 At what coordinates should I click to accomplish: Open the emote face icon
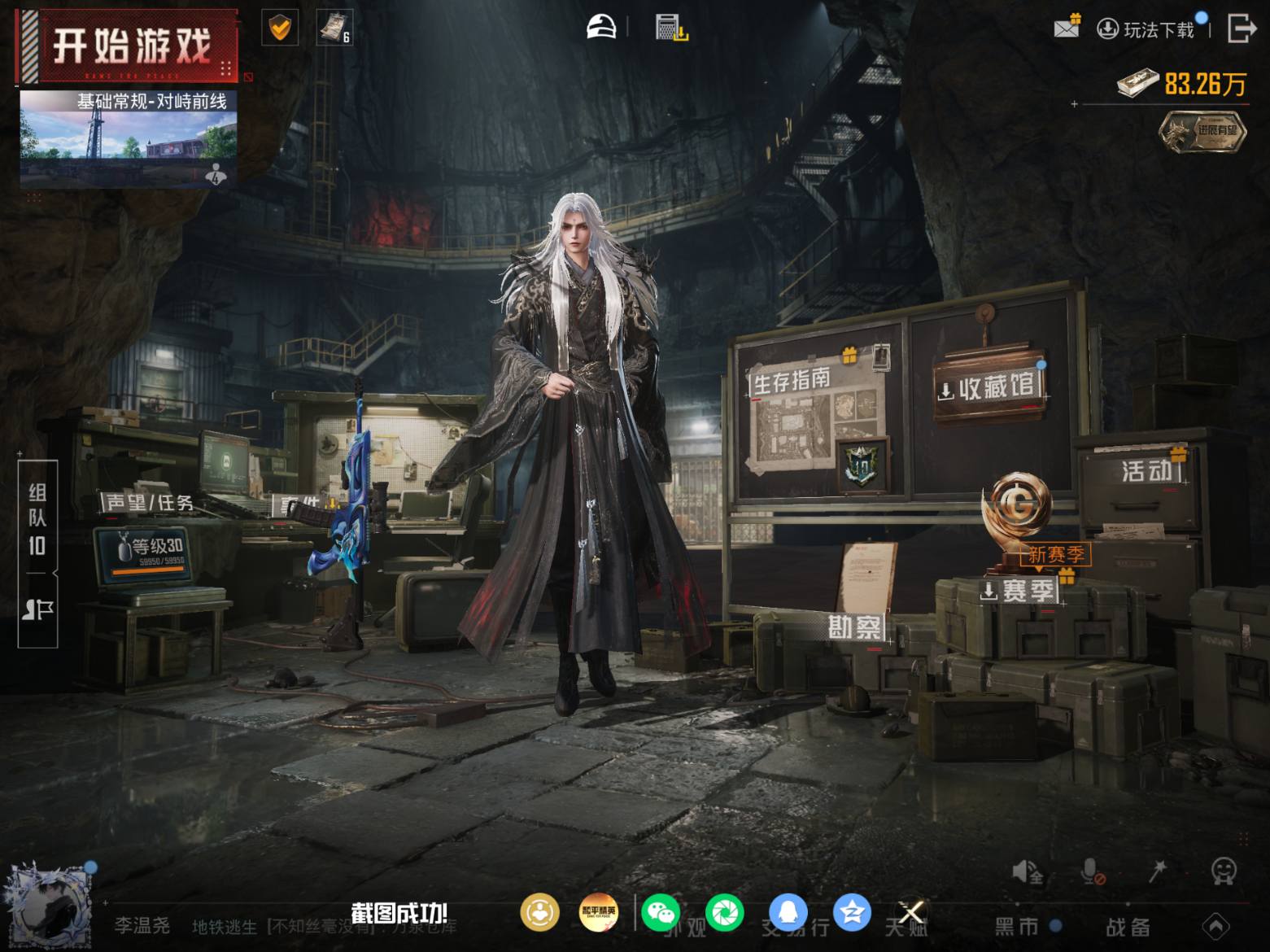click(x=1224, y=871)
